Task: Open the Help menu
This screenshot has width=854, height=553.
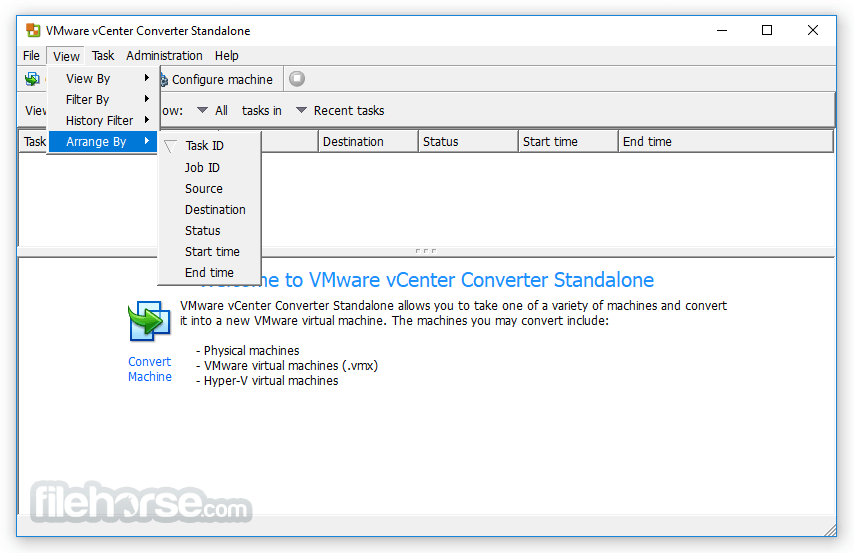Action: tap(227, 56)
